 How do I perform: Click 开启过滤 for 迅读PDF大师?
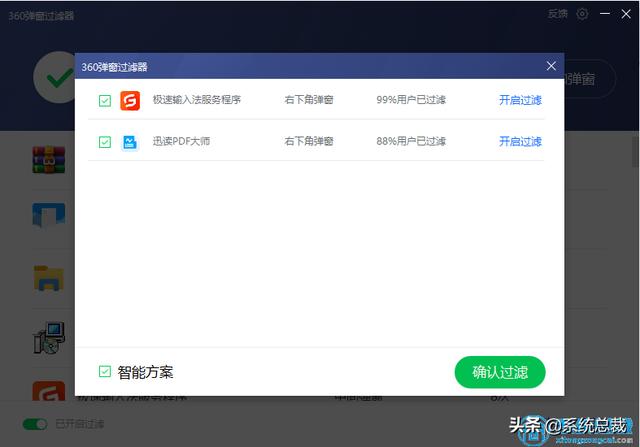(520, 142)
